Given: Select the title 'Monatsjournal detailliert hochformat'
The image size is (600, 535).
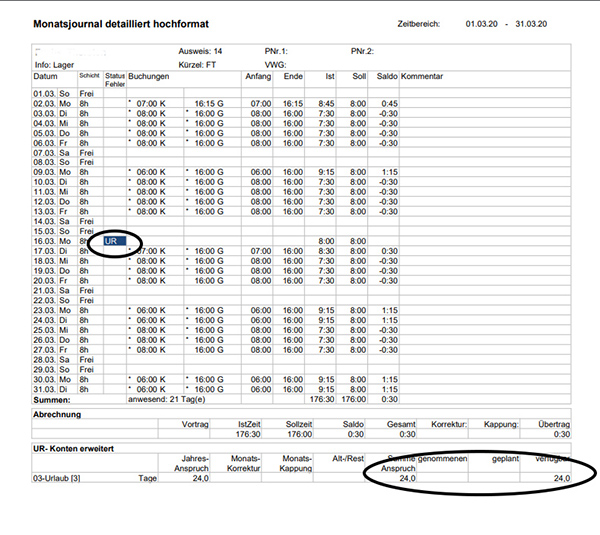Looking at the screenshot, I should [x=121, y=24].
